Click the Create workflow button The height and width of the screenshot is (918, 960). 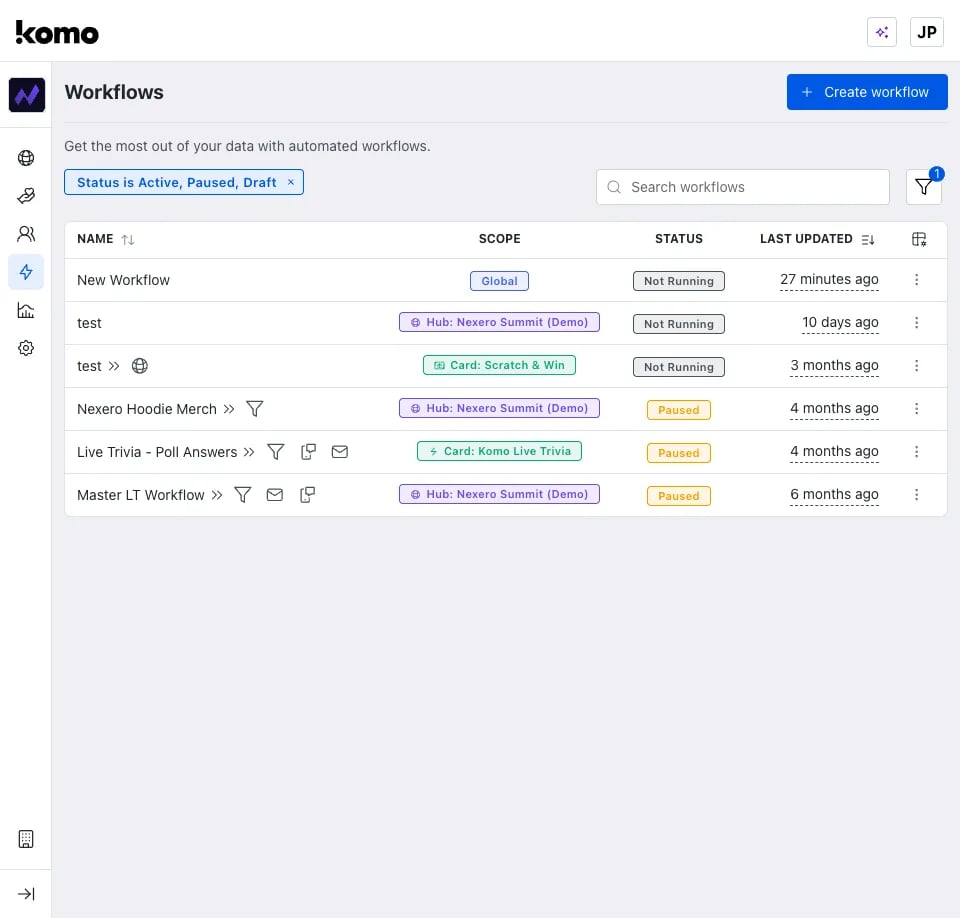pyautogui.click(x=867, y=92)
